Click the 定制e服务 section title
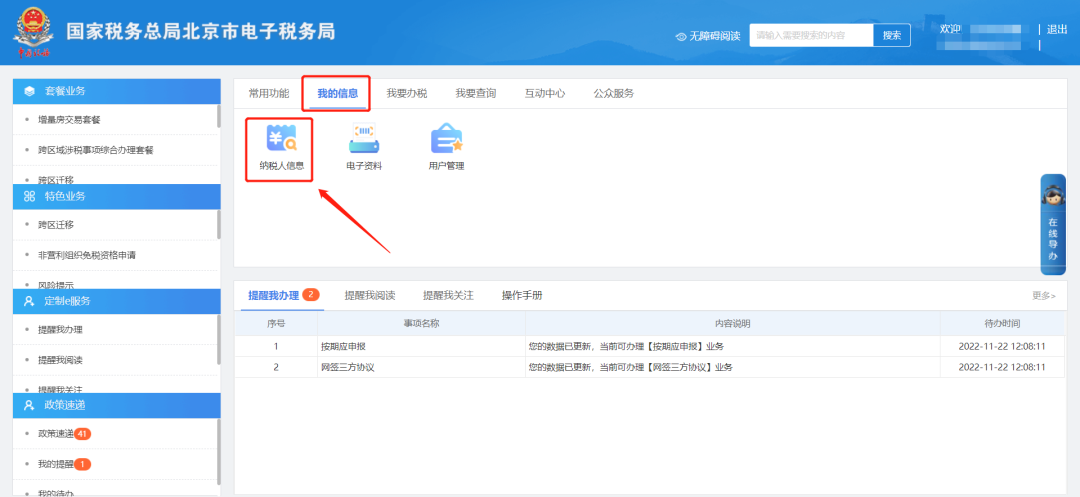This screenshot has height=497, width=1080. tap(68, 301)
